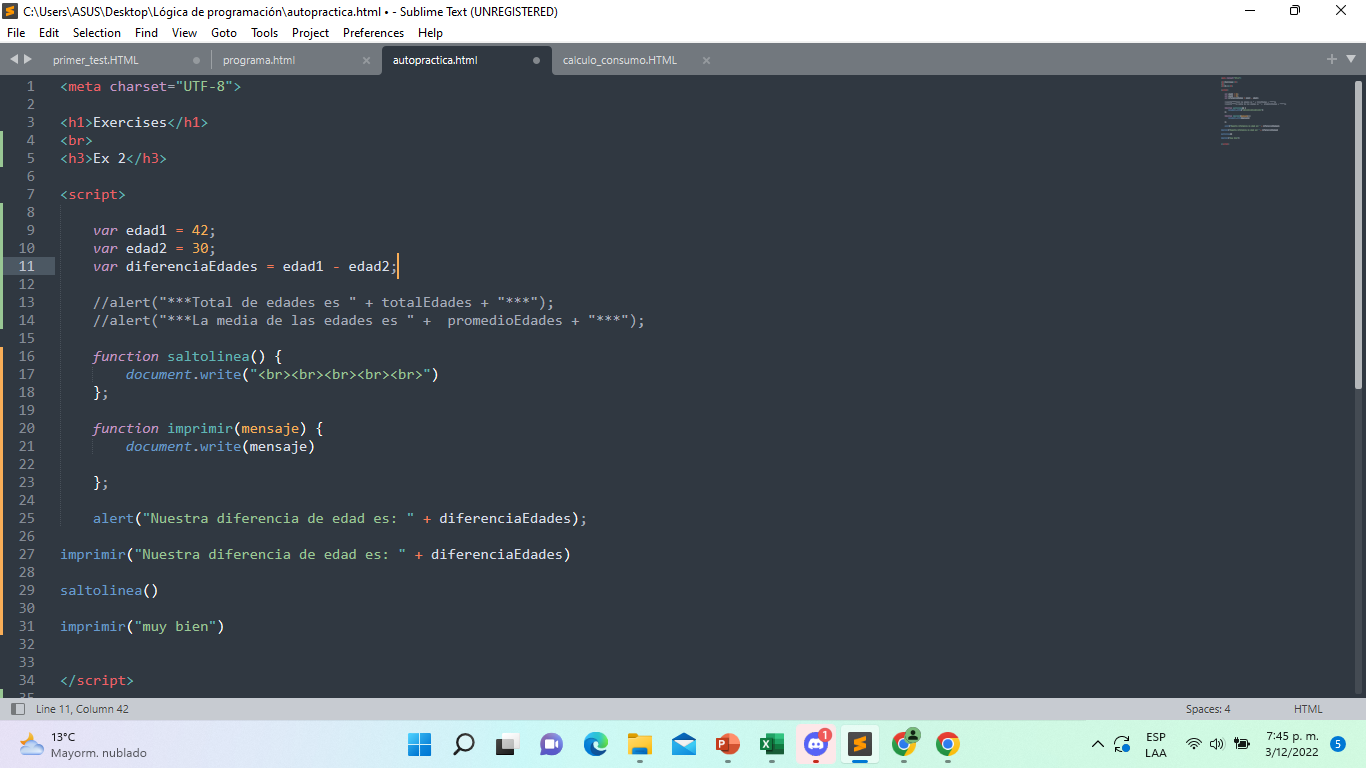Open the Goto menu

coord(224,33)
